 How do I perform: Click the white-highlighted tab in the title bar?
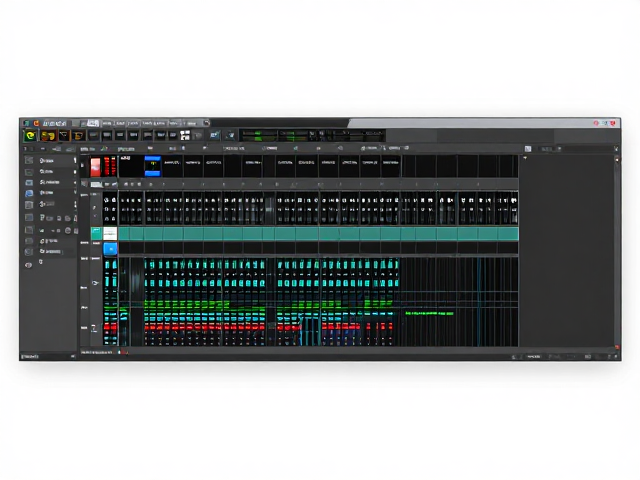(x=93, y=123)
